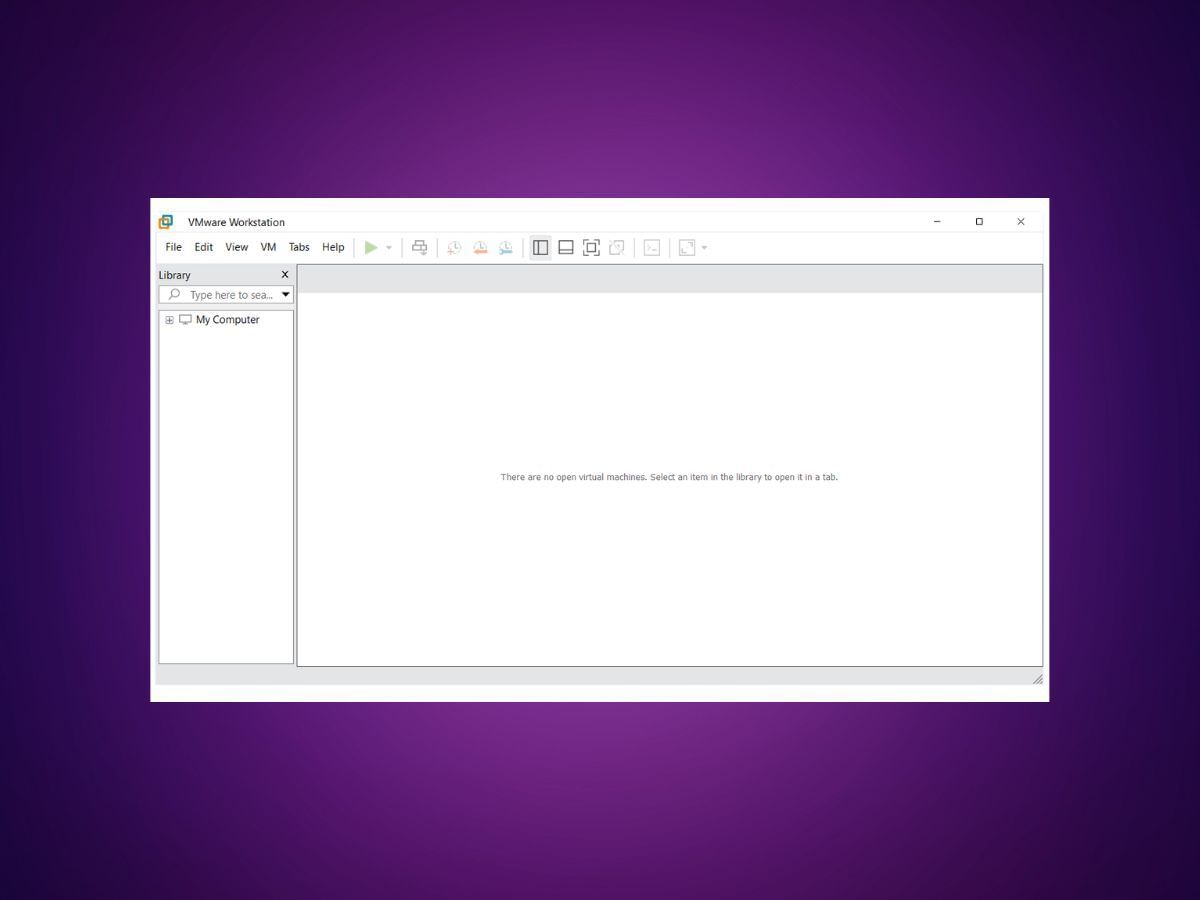Toggle the Show Library sidebar icon

pyautogui.click(x=540, y=247)
